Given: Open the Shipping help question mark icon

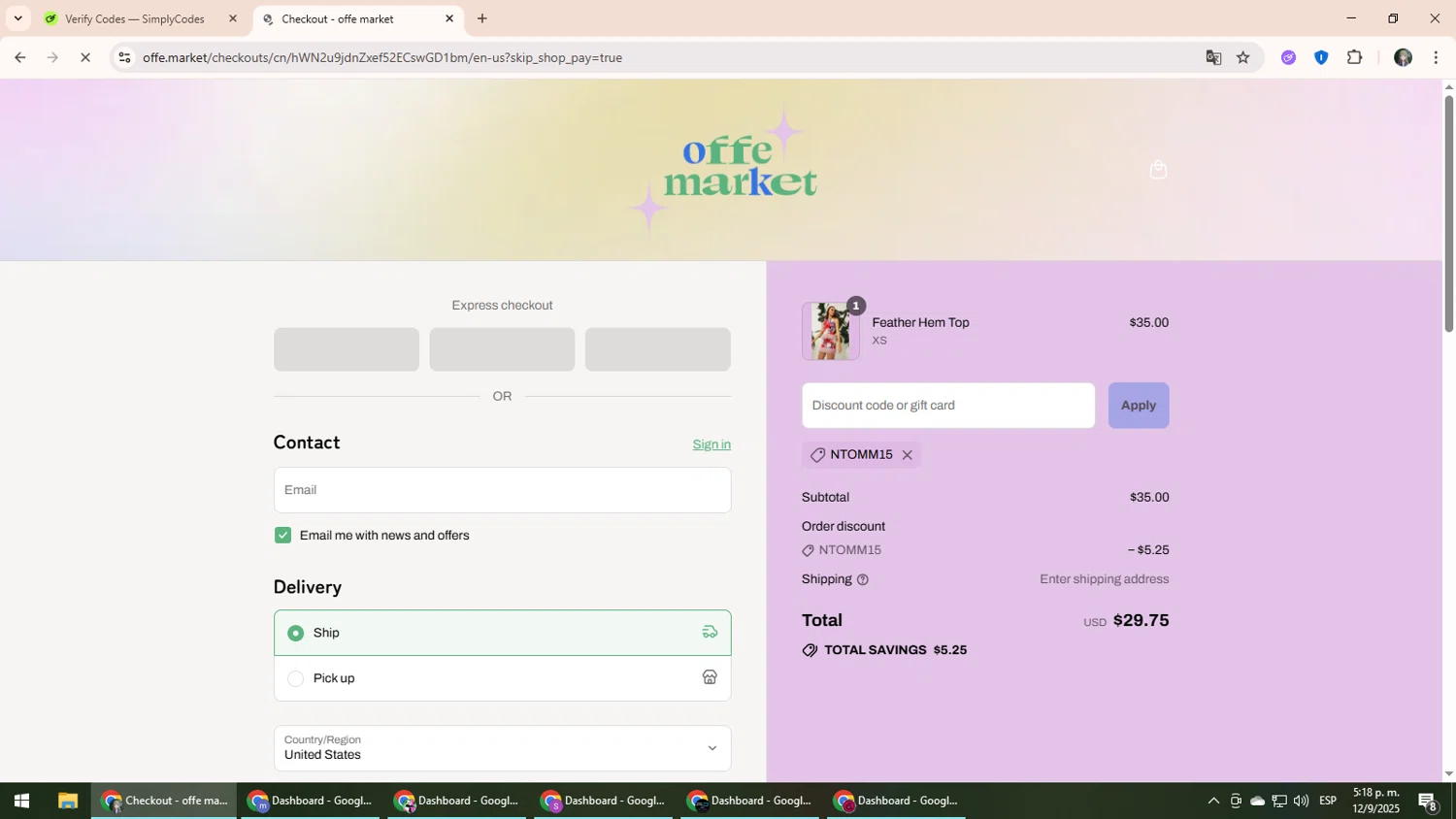Looking at the screenshot, I should coord(863,580).
